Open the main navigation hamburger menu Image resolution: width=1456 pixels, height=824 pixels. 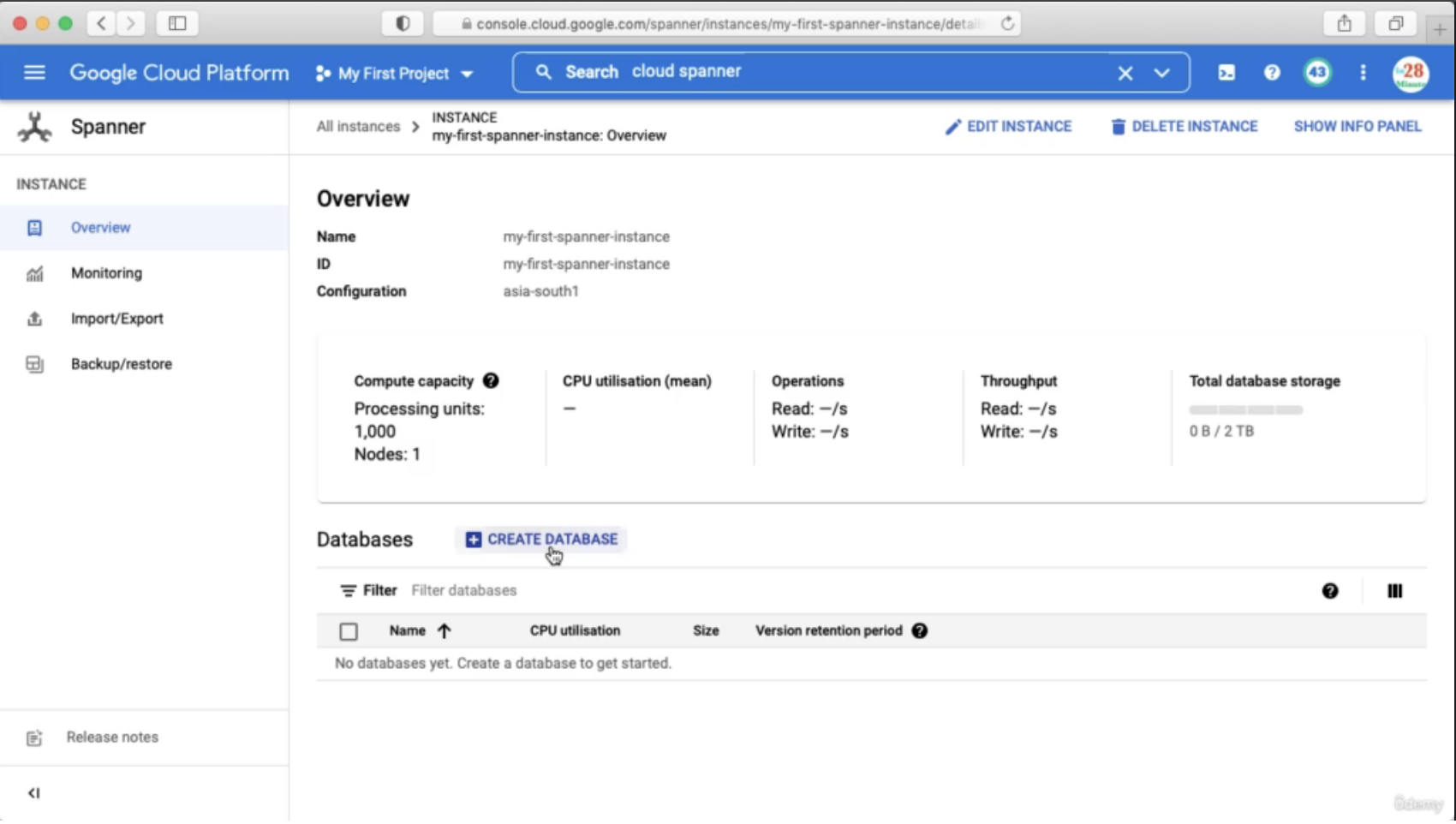point(34,73)
